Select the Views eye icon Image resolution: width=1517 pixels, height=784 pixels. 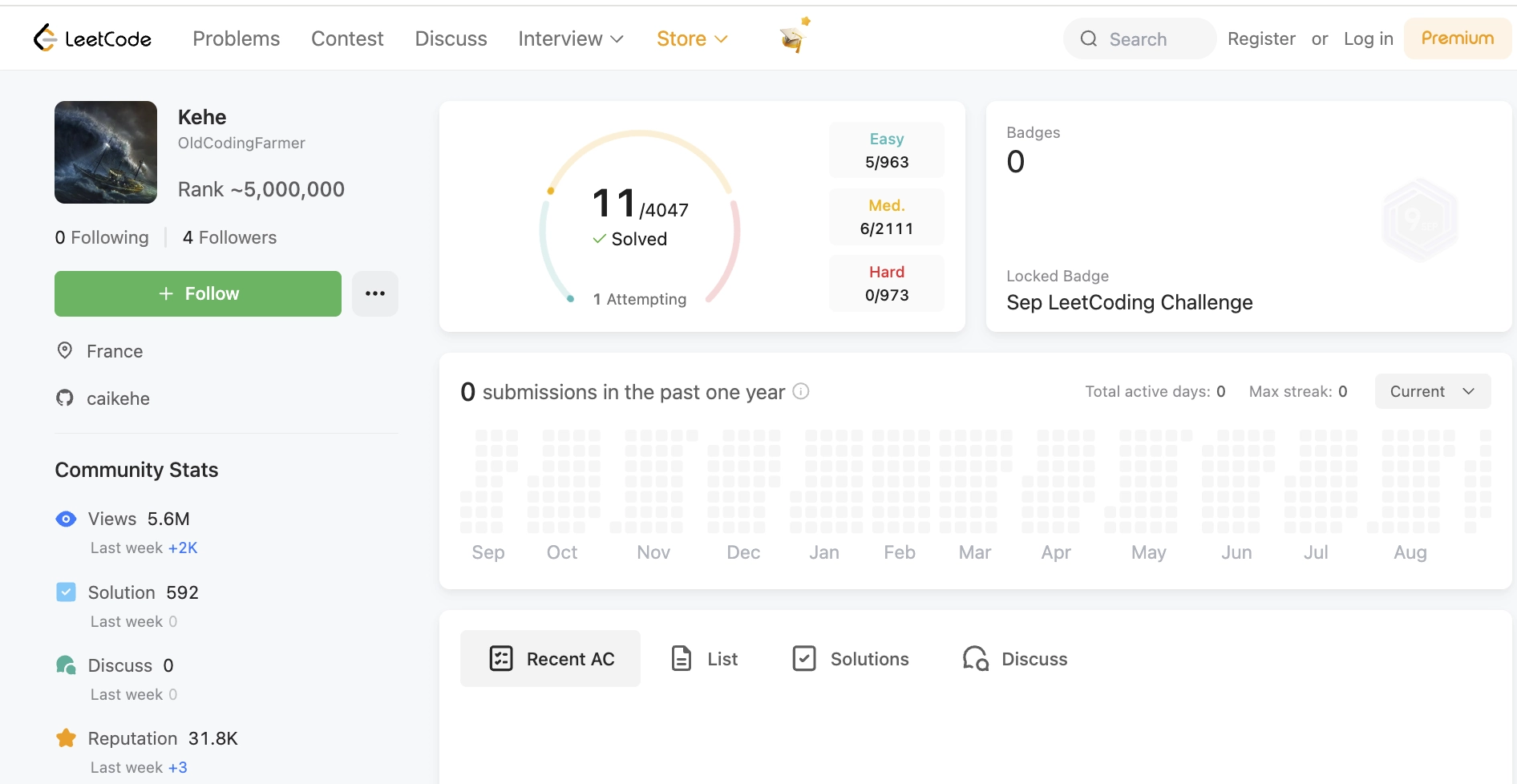pyautogui.click(x=66, y=519)
